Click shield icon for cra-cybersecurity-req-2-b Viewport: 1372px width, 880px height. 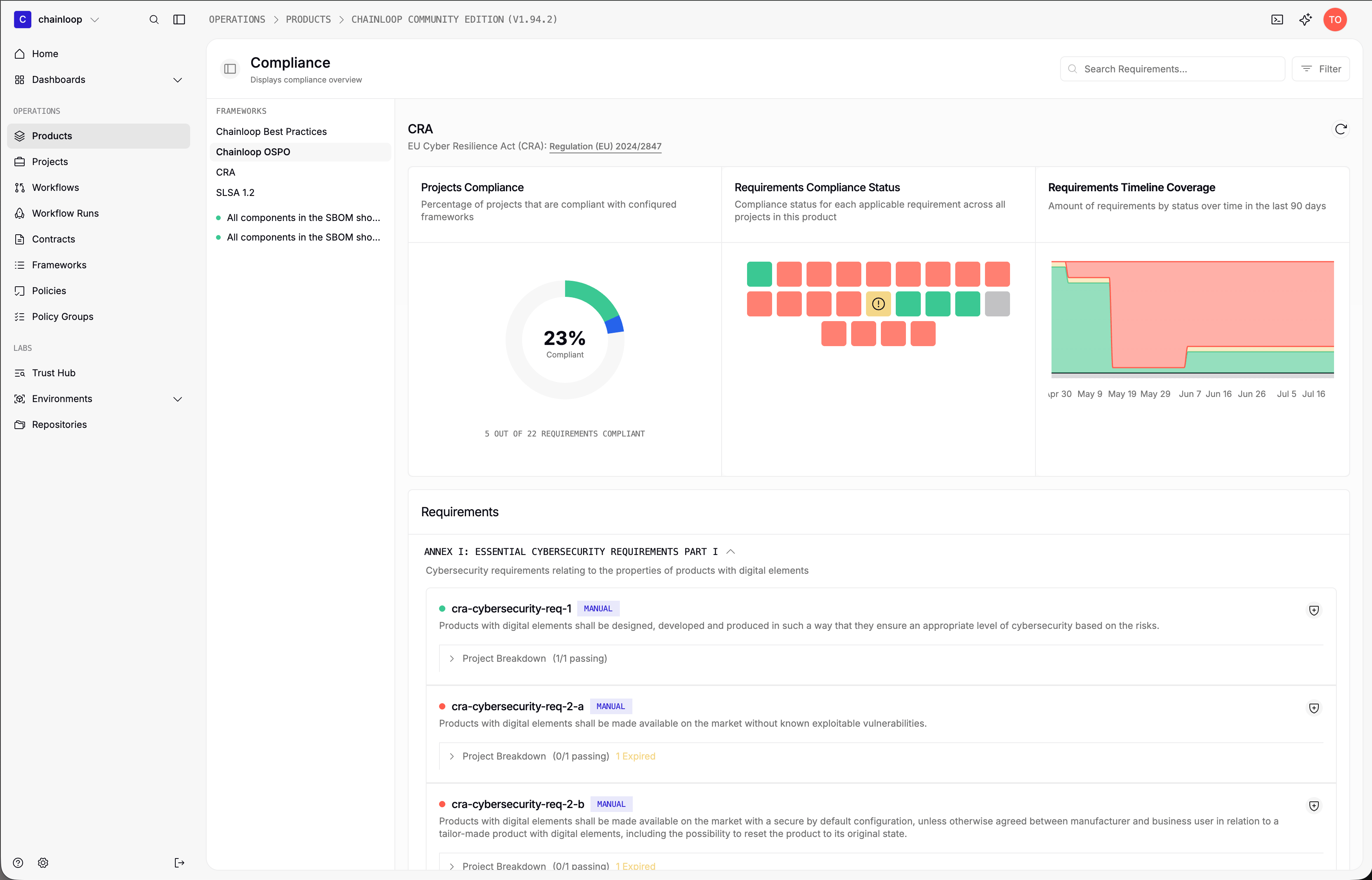point(1314,806)
